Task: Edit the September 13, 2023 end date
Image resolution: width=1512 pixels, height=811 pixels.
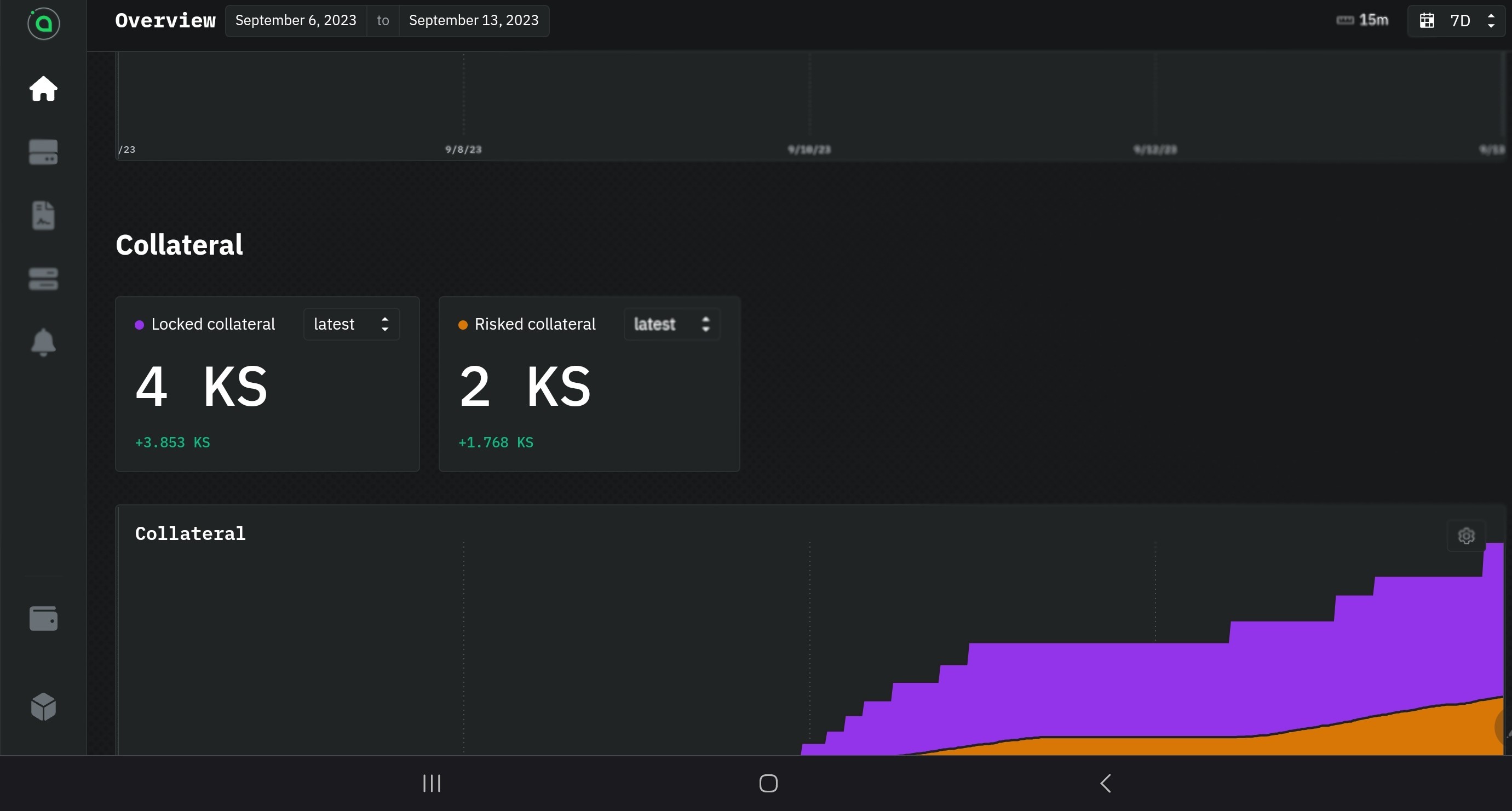Action: [x=473, y=20]
